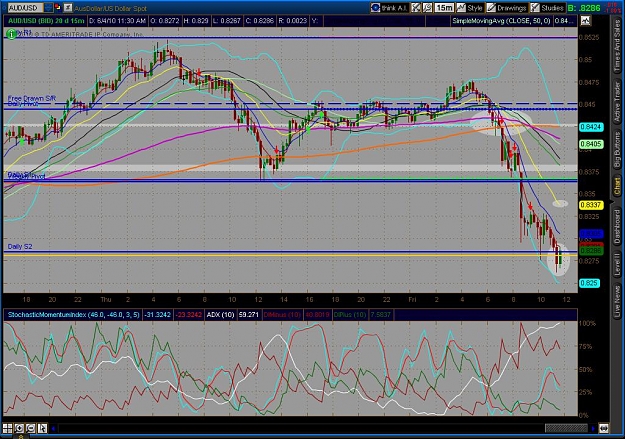This screenshot has height=439, width=625.
Task: Click the zoom magnifier toolbar icon
Action: tap(427, 8)
